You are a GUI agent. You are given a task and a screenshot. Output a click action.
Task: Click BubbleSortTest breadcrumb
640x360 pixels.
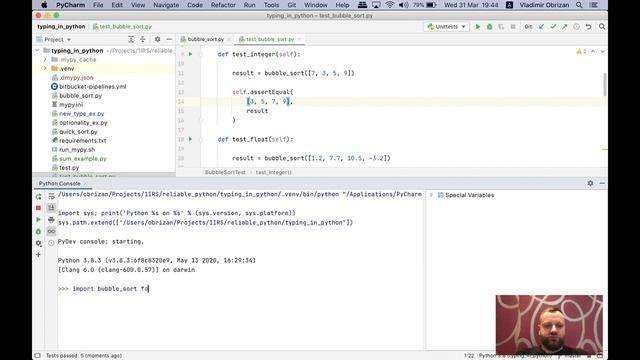click(225, 172)
